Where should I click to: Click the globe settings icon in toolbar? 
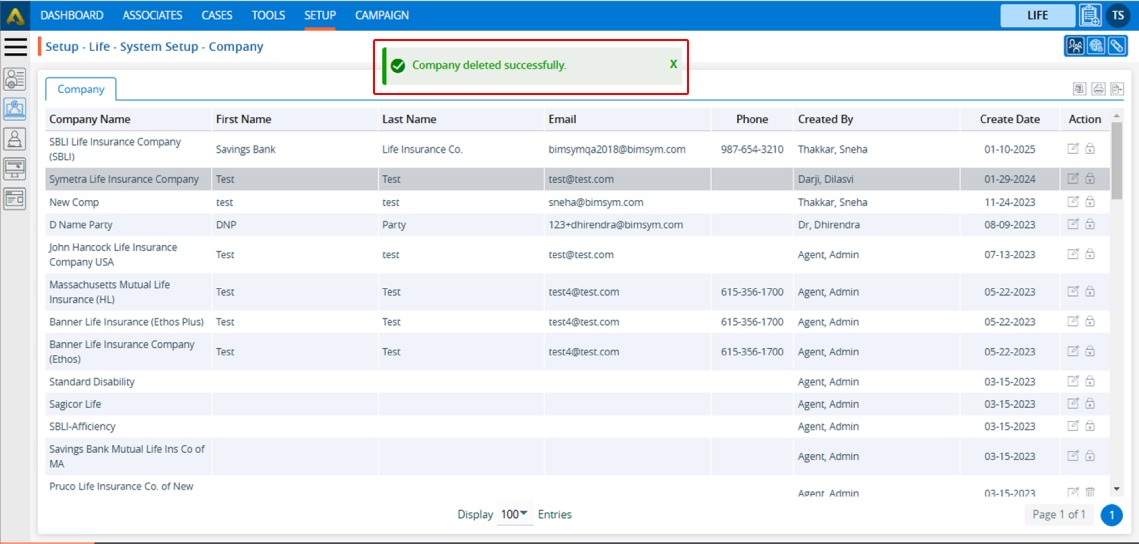pos(1096,46)
